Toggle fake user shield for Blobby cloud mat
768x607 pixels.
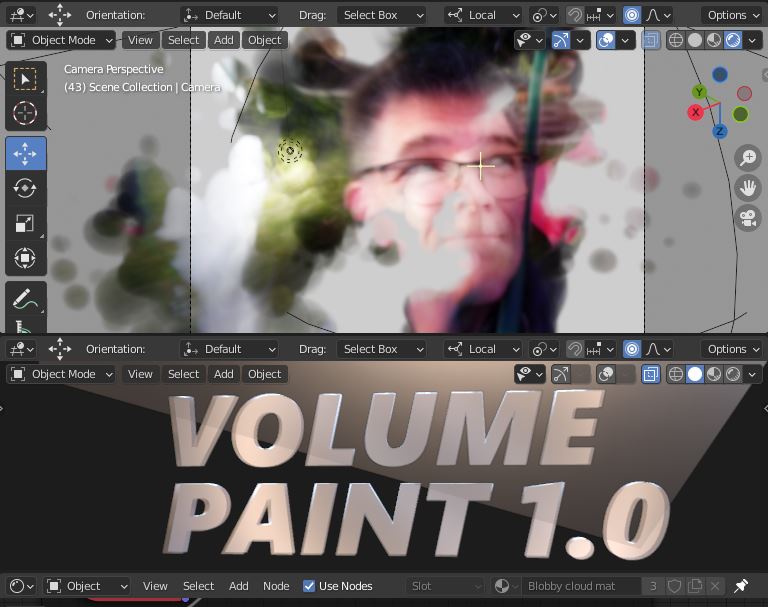click(x=674, y=586)
